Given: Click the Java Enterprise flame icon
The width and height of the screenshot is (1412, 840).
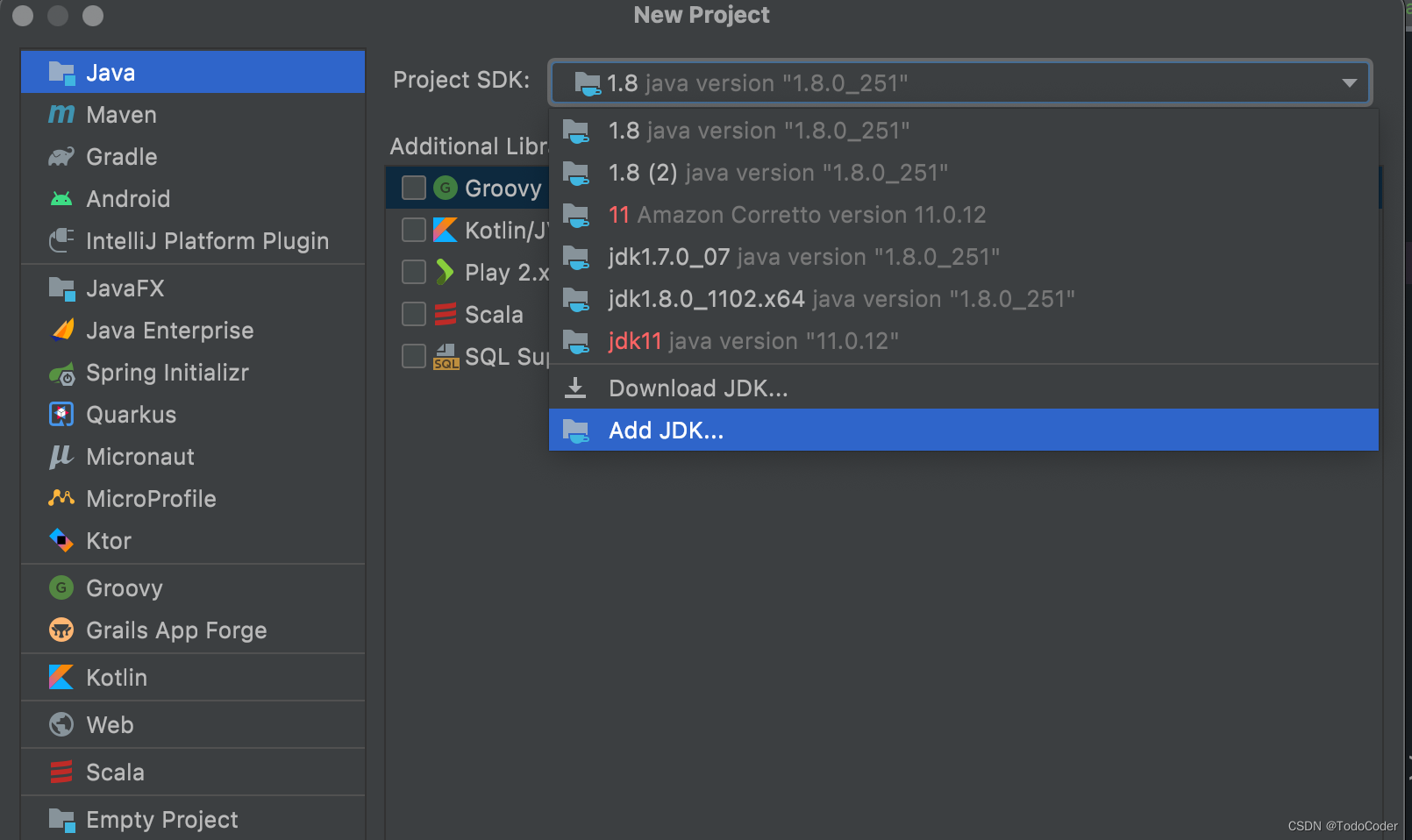Looking at the screenshot, I should (x=62, y=330).
